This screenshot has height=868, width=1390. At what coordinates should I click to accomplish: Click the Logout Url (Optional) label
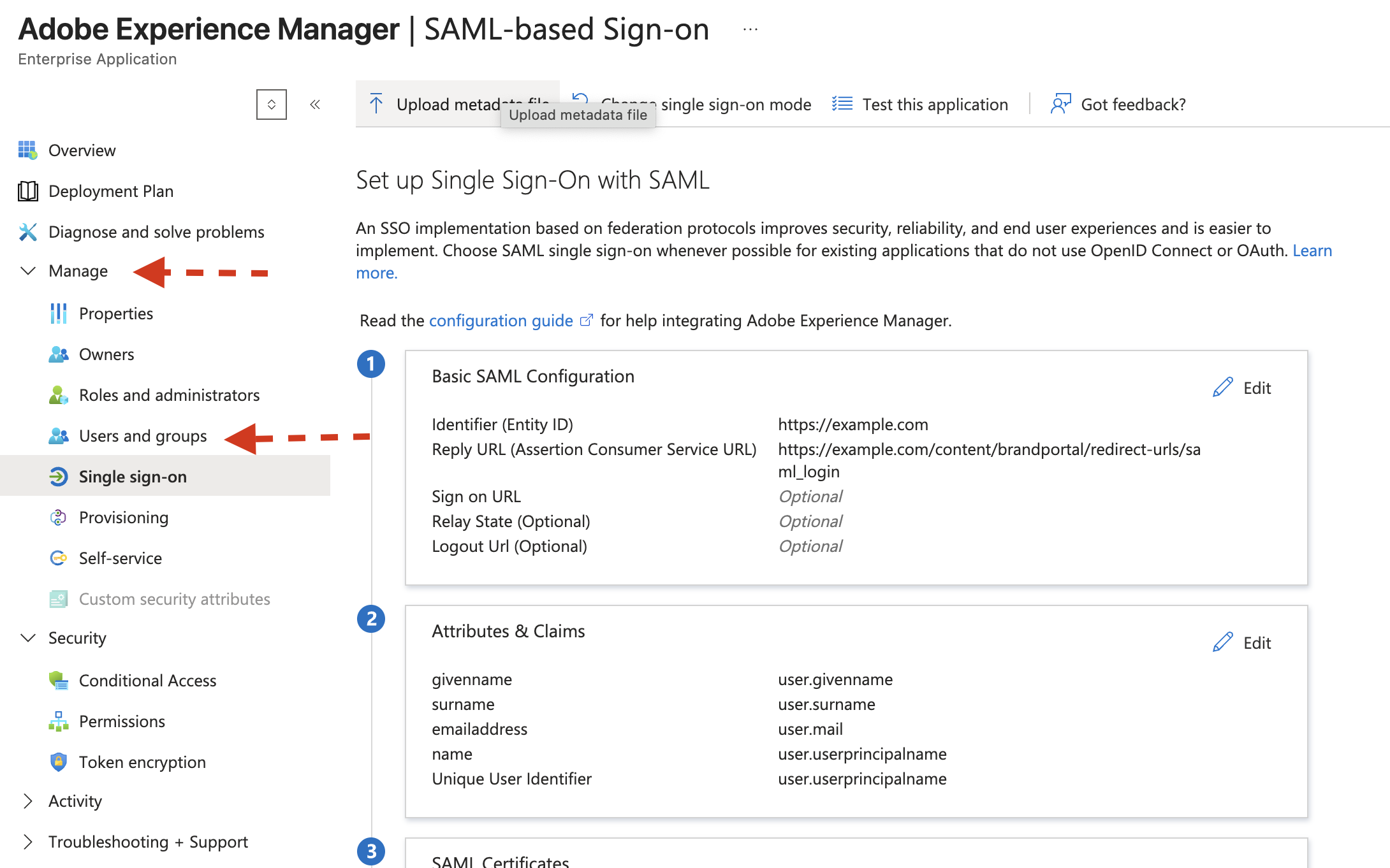[509, 546]
